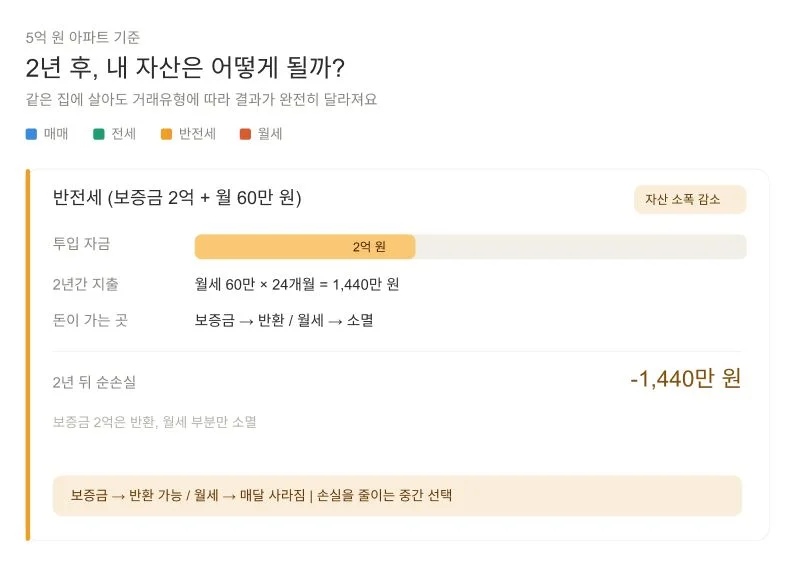Screen dimensions: 793x562
Task: Click the -1,440만 원 net loss amount
Action: click(685, 379)
